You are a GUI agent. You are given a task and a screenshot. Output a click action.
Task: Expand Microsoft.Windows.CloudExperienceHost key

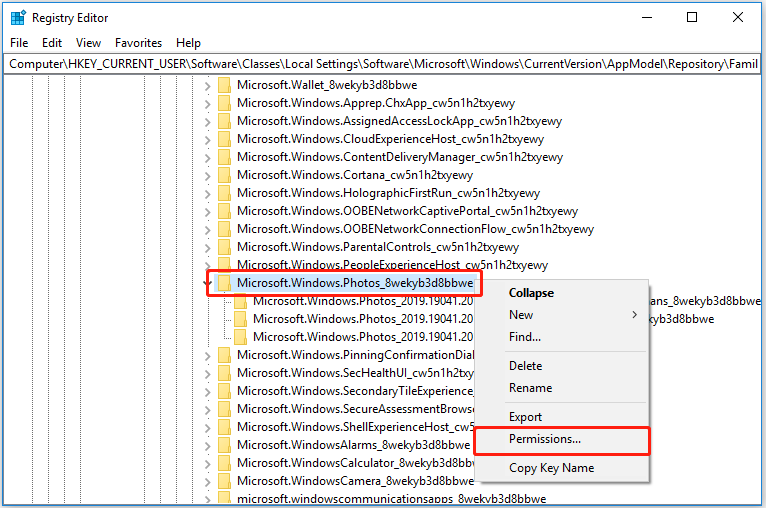pyautogui.click(x=208, y=141)
